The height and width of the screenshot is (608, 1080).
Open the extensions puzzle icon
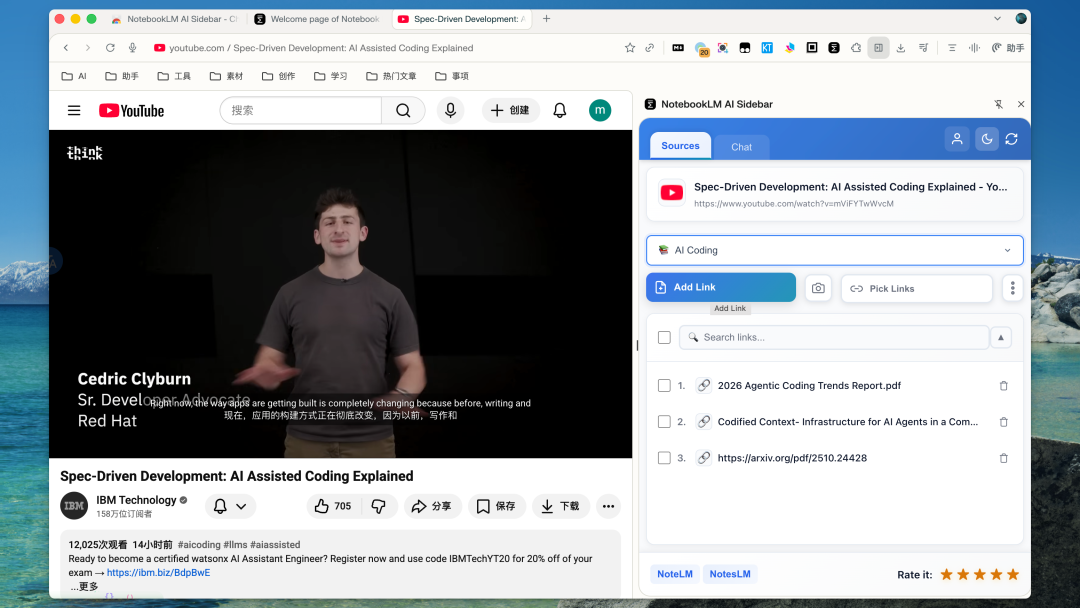pyautogui.click(x=856, y=48)
